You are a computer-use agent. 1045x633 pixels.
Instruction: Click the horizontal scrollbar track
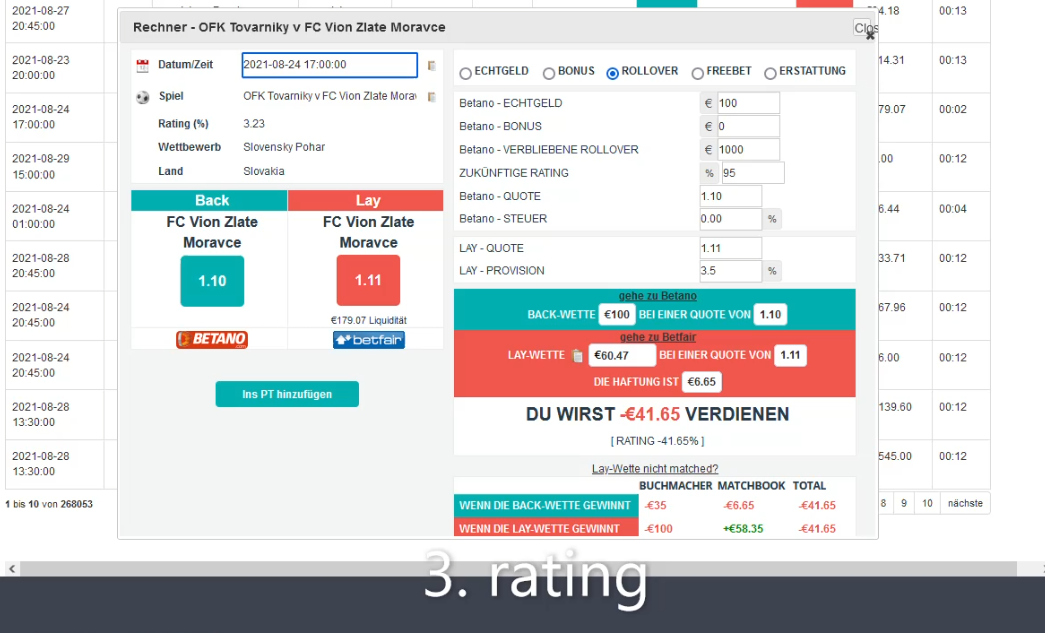click(x=520, y=569)
